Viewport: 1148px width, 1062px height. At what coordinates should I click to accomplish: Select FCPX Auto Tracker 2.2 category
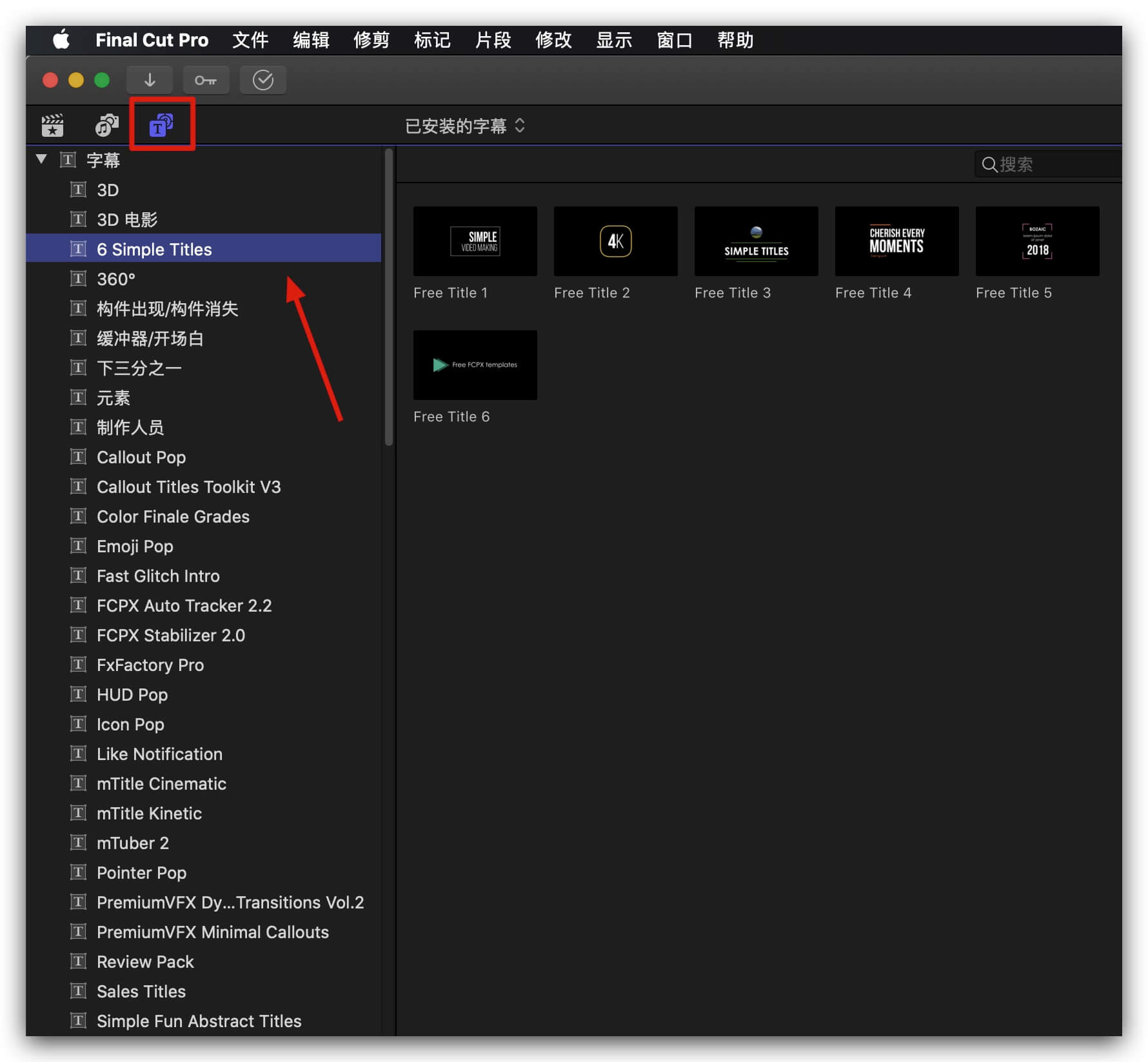click(204, 605)
